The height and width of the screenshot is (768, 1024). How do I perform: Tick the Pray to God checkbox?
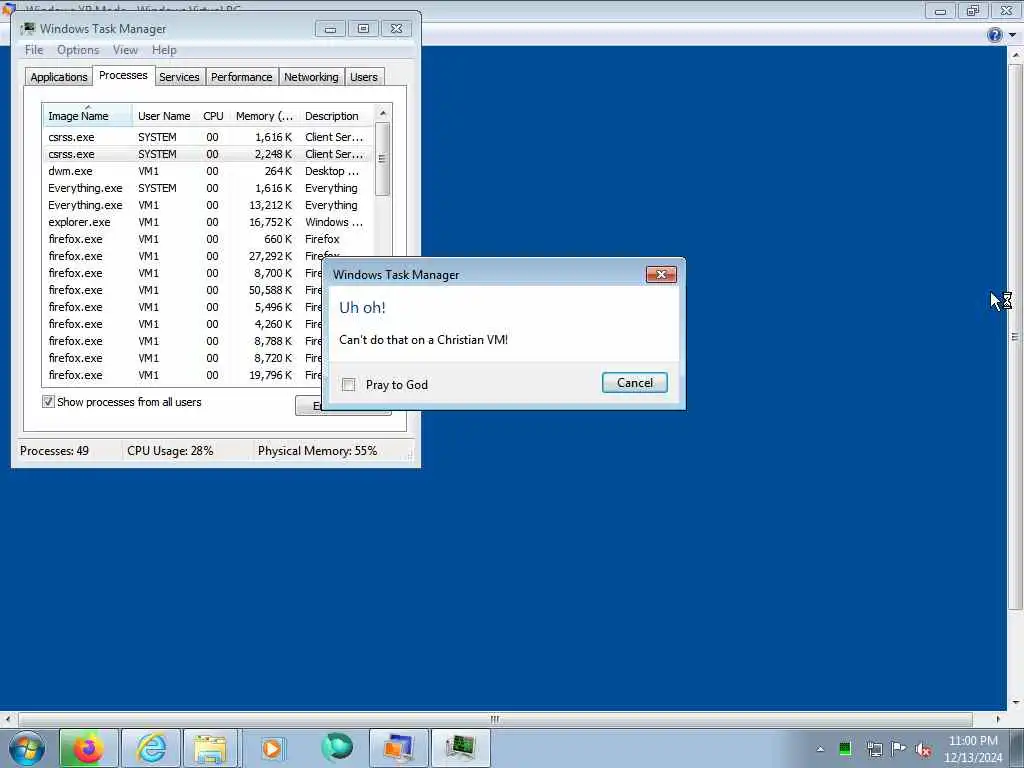pos(349,385)
